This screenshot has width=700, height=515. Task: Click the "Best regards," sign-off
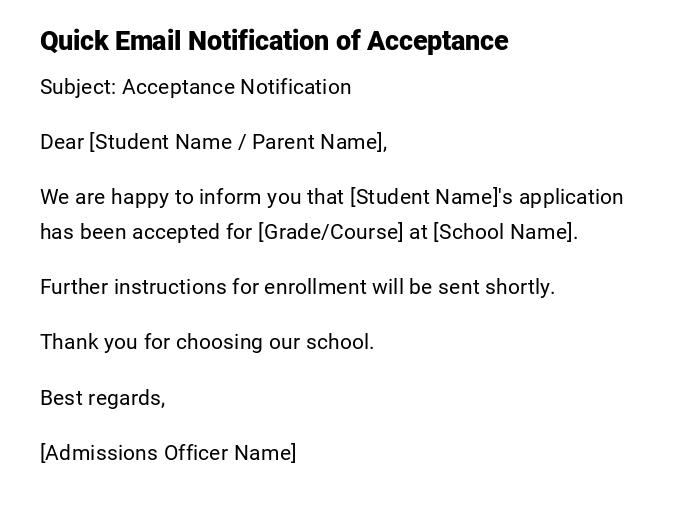(x=102, y=398)
